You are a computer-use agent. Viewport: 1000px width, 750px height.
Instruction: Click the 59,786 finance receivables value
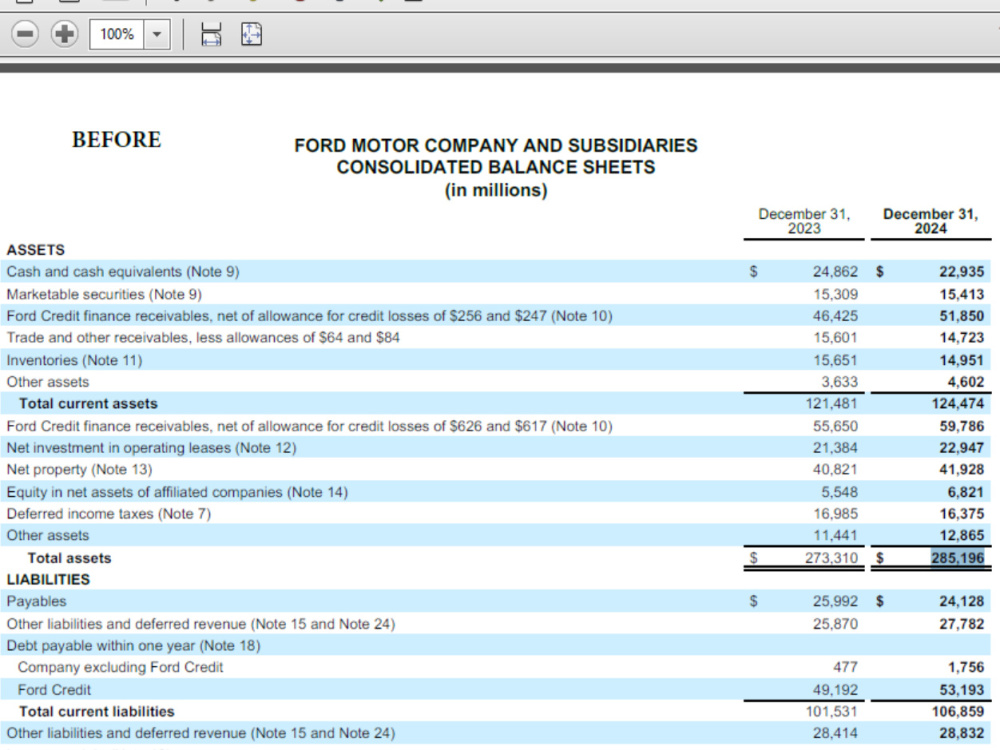(x=962, y=426)
